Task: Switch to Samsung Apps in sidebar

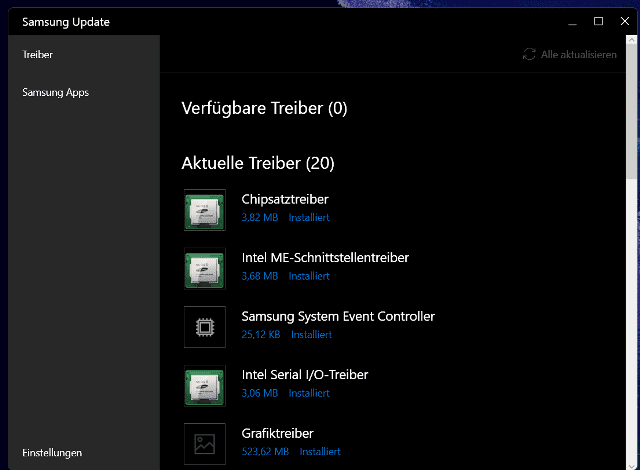Action: click(x=55, y=93)
